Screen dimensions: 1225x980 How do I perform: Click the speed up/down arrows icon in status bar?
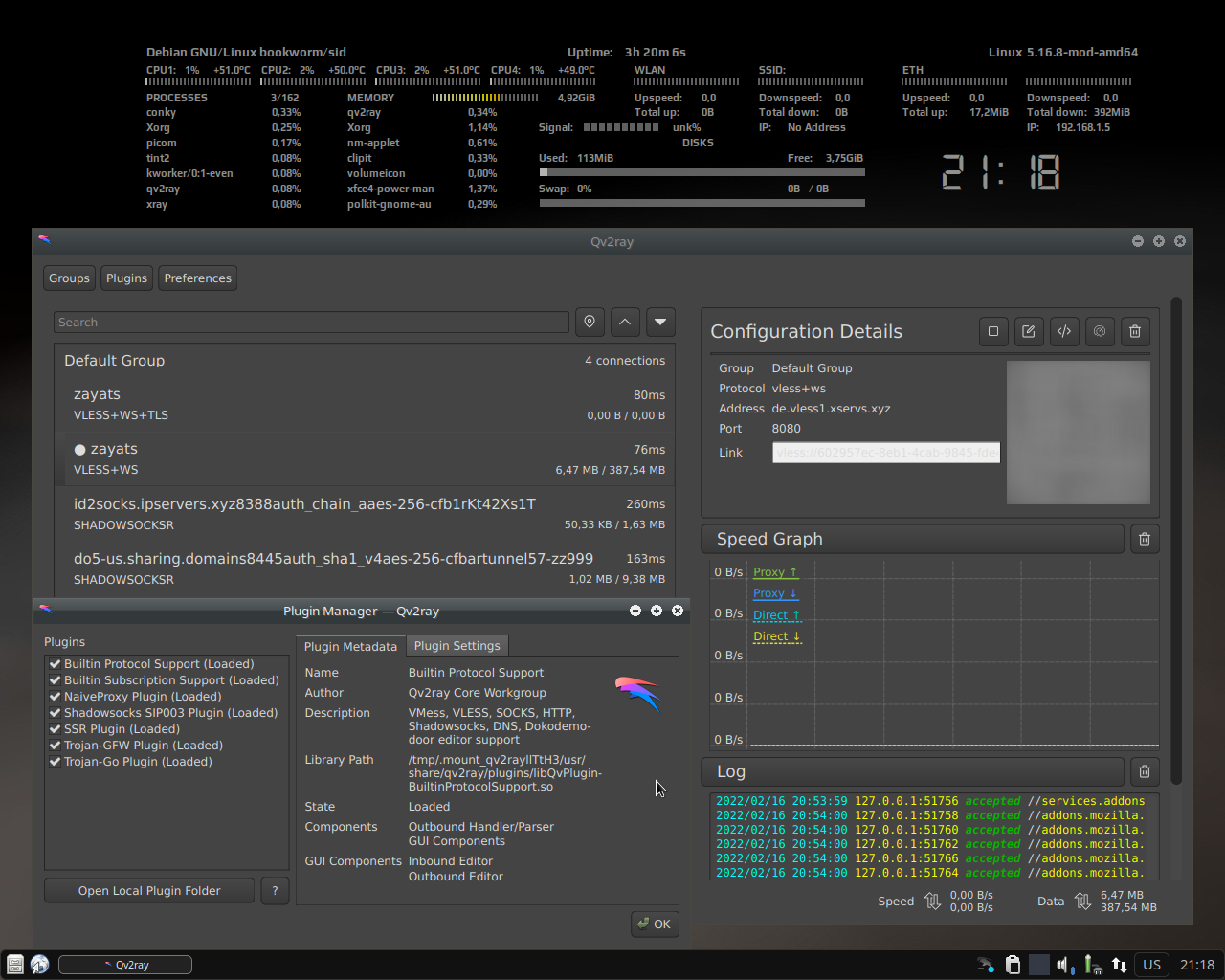(x=933, y=901)
